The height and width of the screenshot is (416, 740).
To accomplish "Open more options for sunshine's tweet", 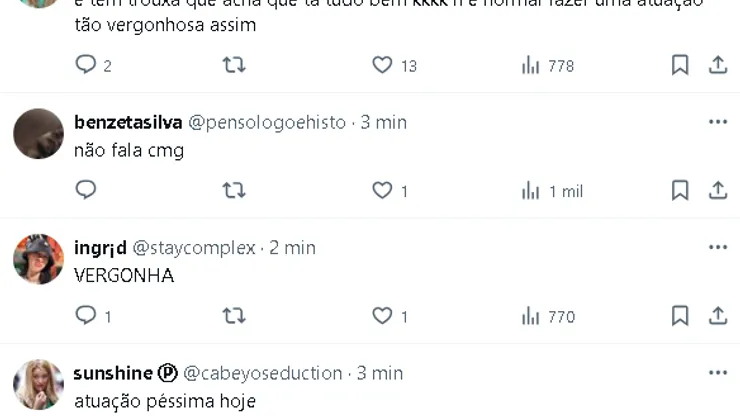I will point(718,373).
